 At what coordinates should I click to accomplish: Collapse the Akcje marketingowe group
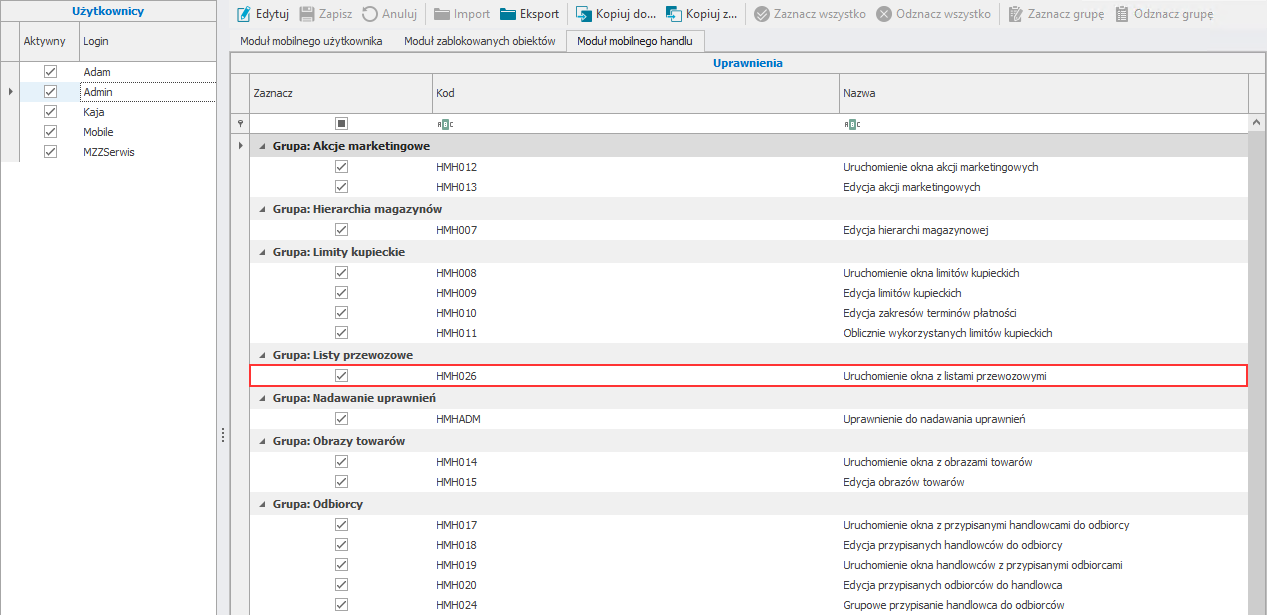(x=262, y=147)
